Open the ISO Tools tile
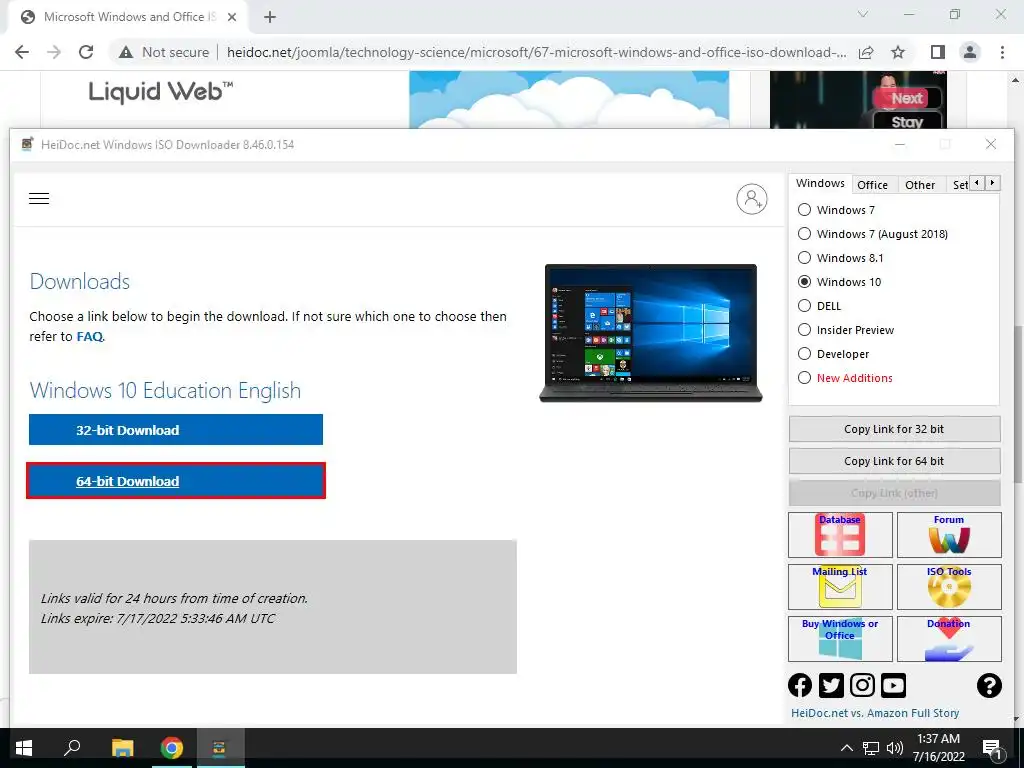This screenshot has height=768, width=1024. pyautogui.click(x=949, y=586)
